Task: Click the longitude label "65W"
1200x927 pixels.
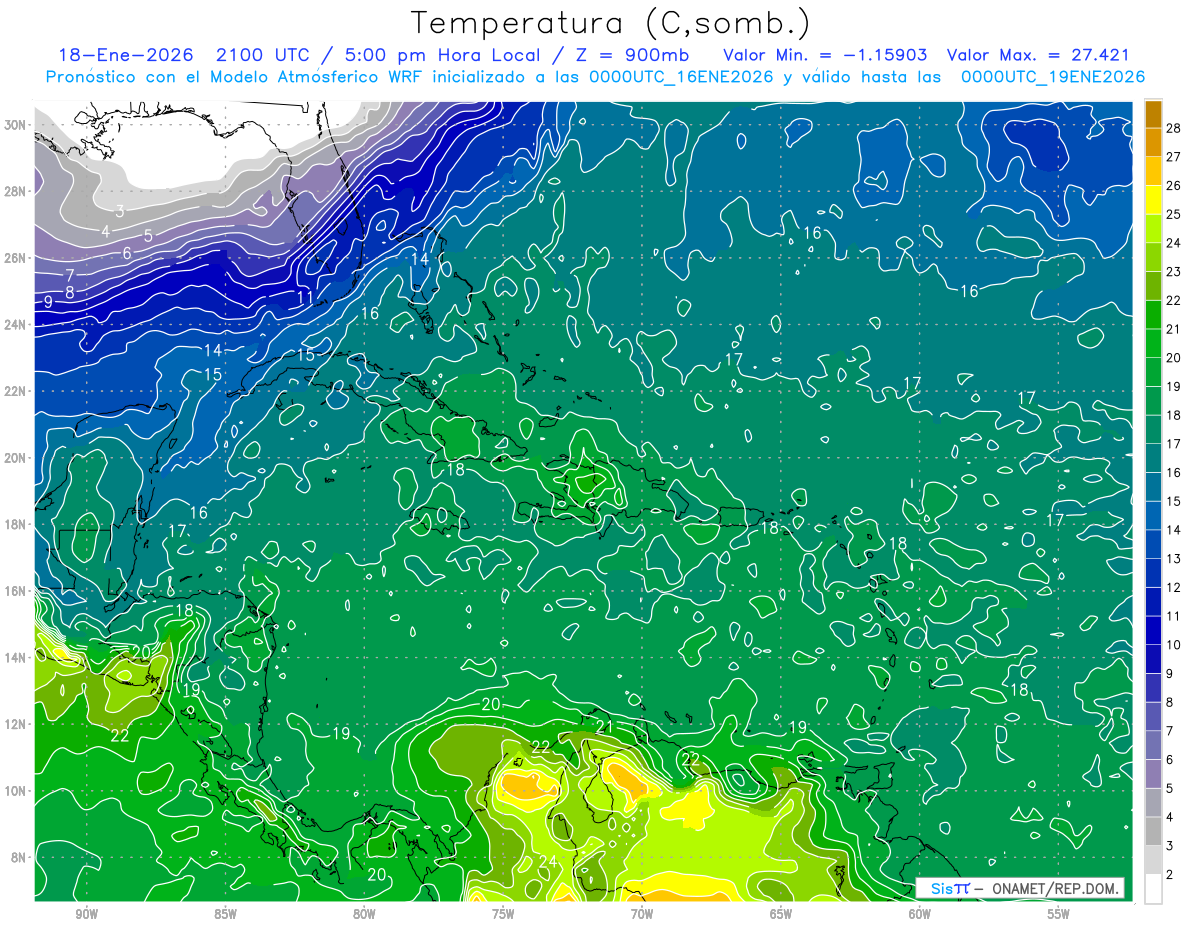Action: [781, 915]
